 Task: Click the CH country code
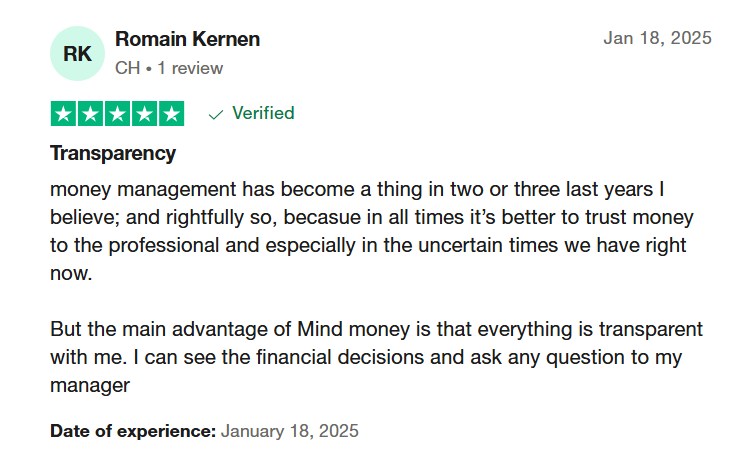128,68
